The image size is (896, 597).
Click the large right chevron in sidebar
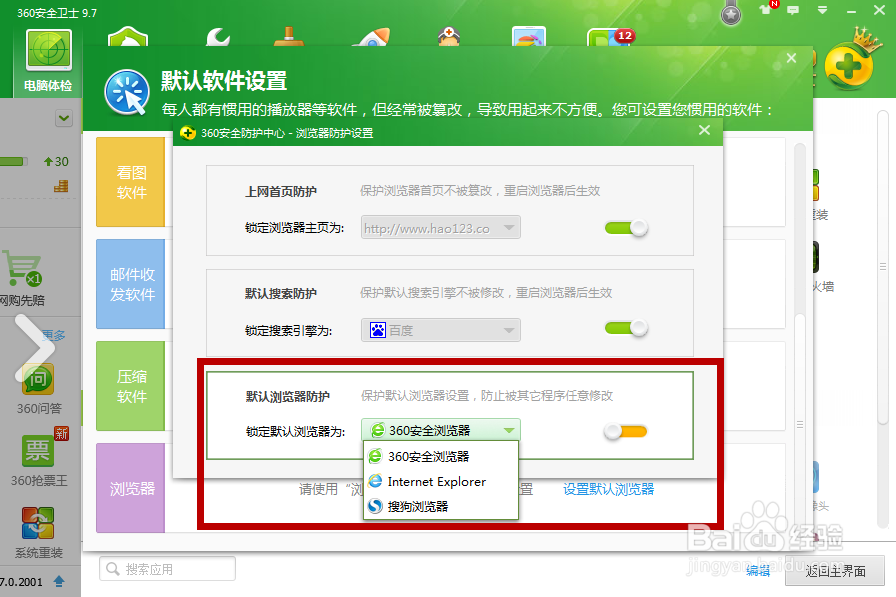[x=34, y=347]
